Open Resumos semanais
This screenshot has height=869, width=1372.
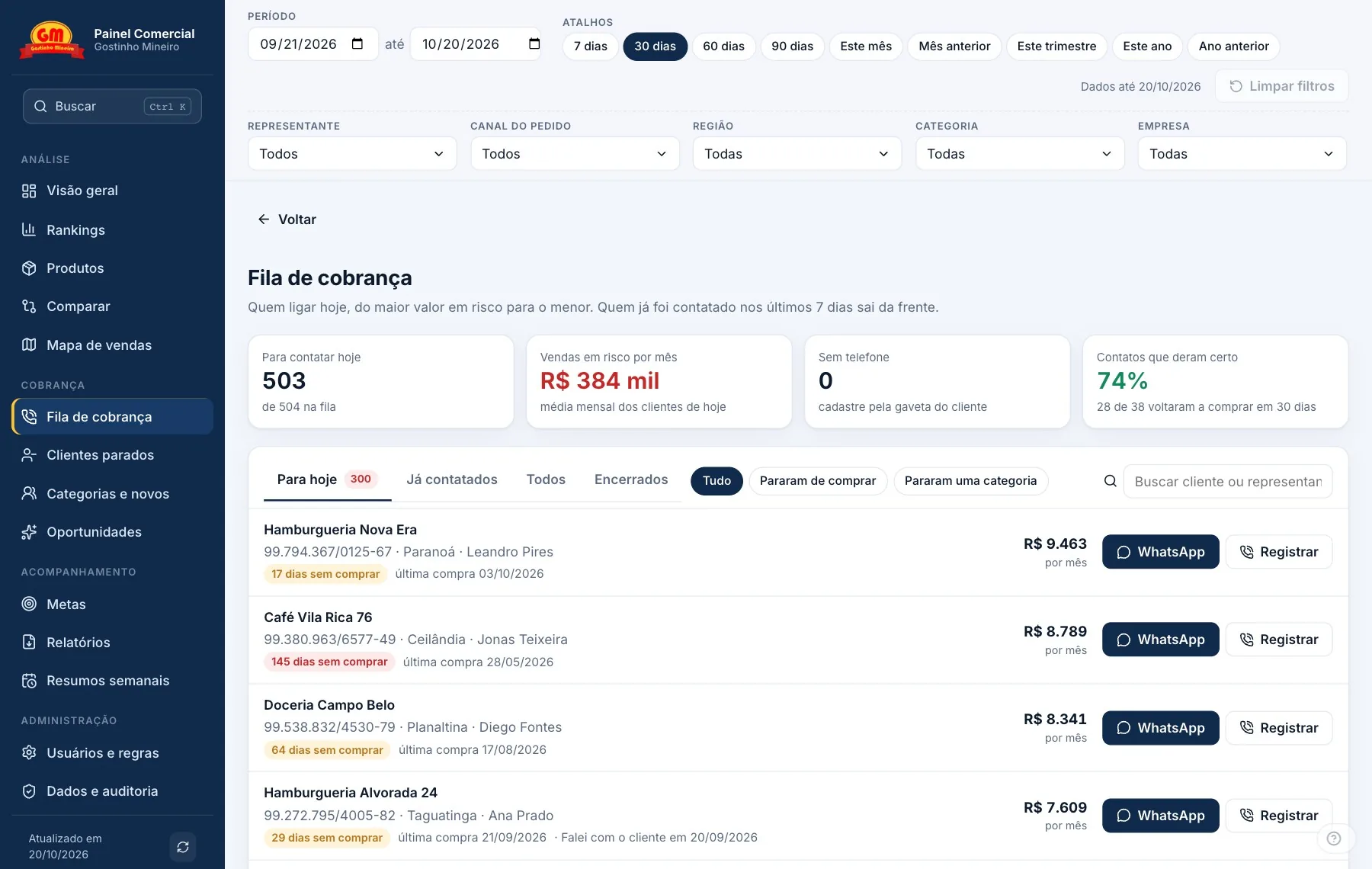click(x=112, y=681)
